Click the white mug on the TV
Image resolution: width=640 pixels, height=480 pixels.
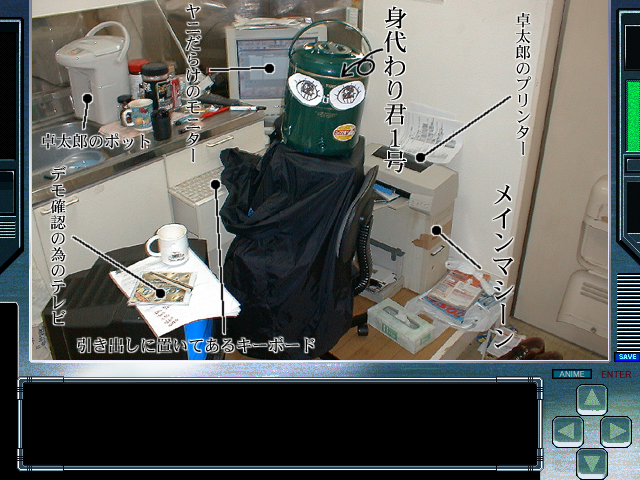[167, 243]
